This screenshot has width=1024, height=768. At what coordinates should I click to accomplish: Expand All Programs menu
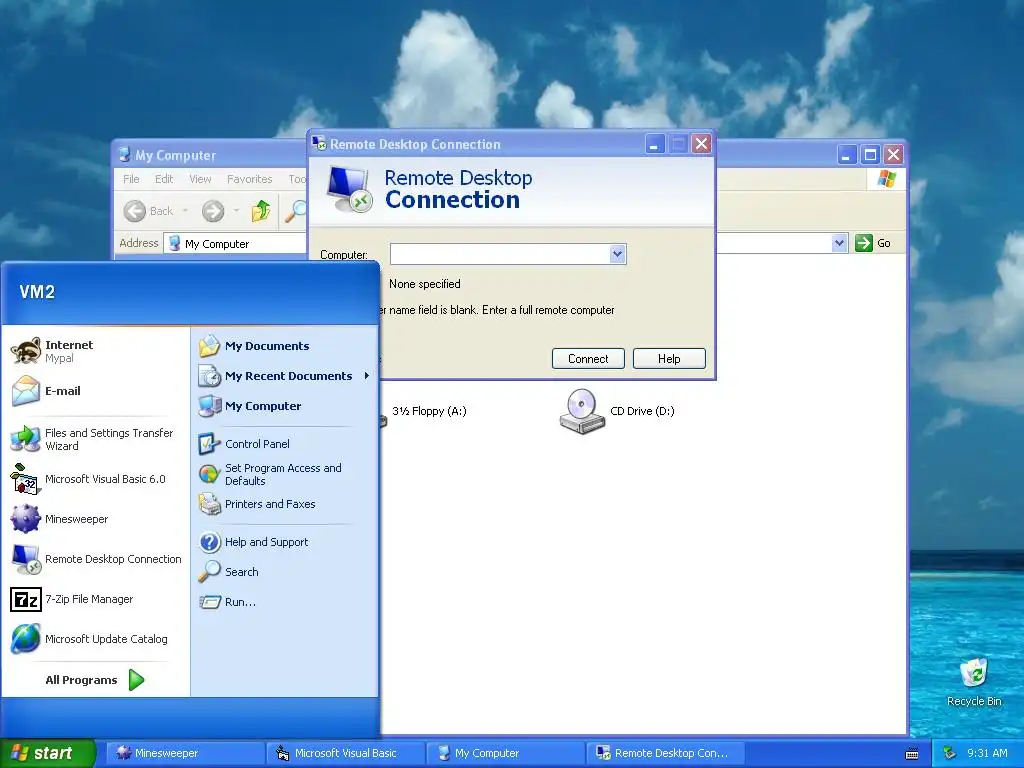click(x=95, y=680)
